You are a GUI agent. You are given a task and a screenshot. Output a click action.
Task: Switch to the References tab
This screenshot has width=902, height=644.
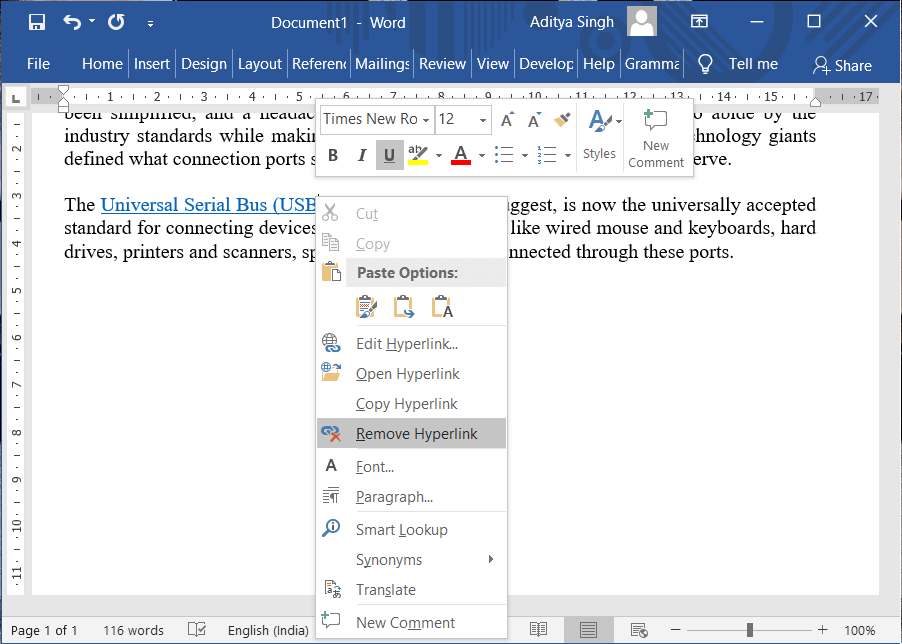319,64
